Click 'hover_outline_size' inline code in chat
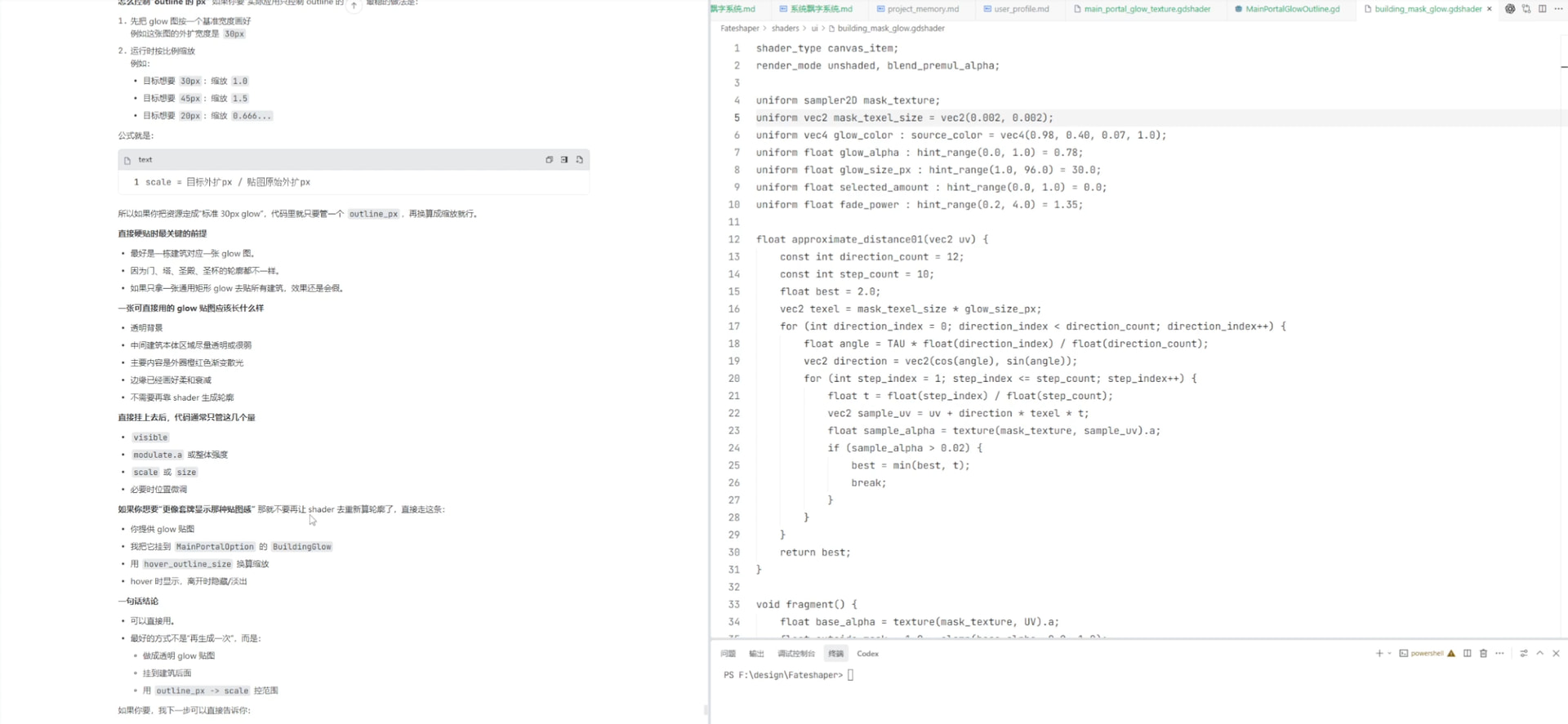 coord(188,564)
